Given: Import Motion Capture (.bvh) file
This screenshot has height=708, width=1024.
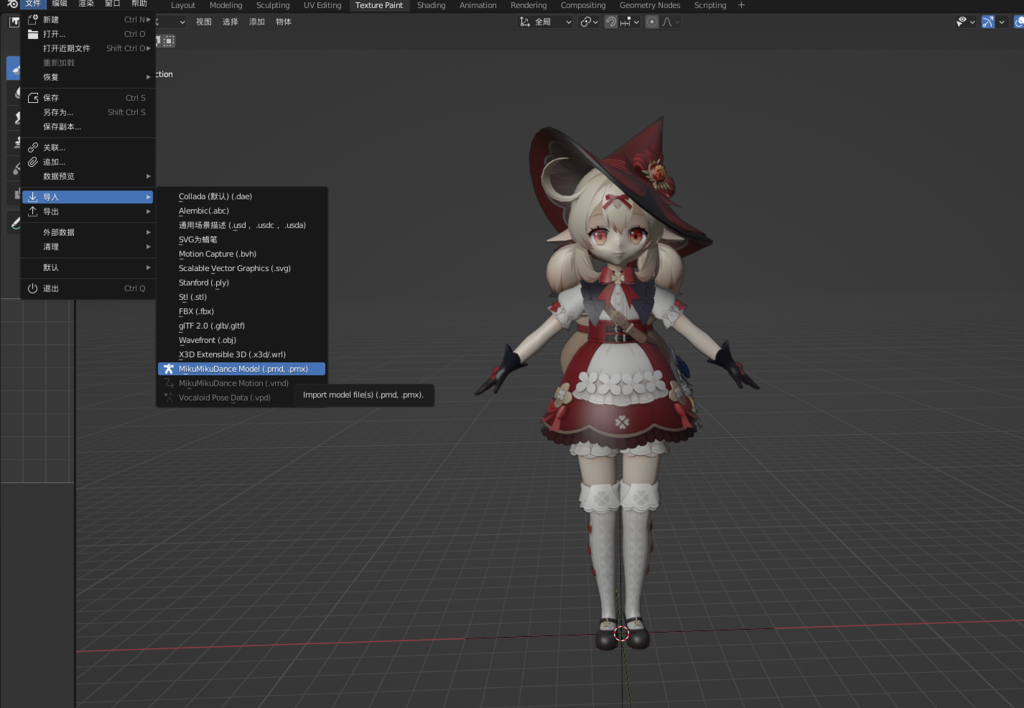Looking at the screenshot, I should pos(242,254).
